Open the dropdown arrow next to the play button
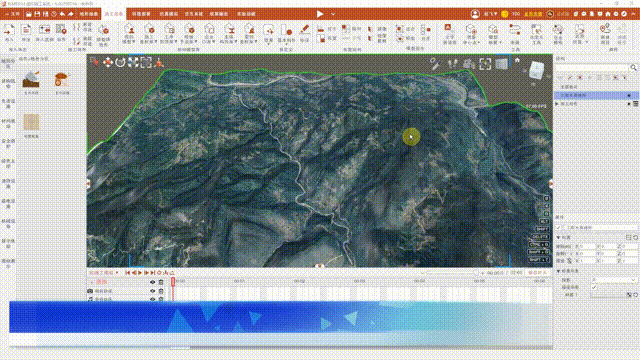The height and width of the screenshot is (360, 640). 333,14
